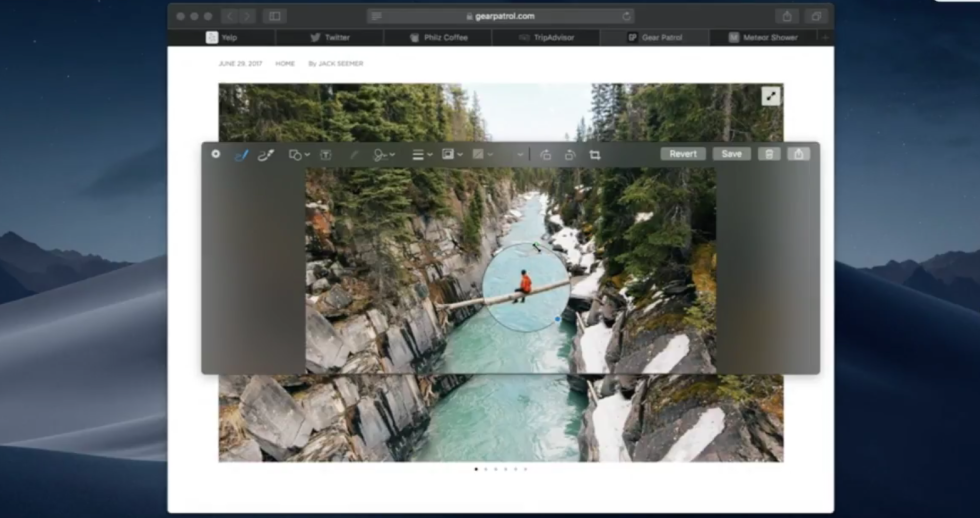The image size is (980, 518).
Task: Go forward in Safari history
Action: pyautogui.click(x=248, y=16)
